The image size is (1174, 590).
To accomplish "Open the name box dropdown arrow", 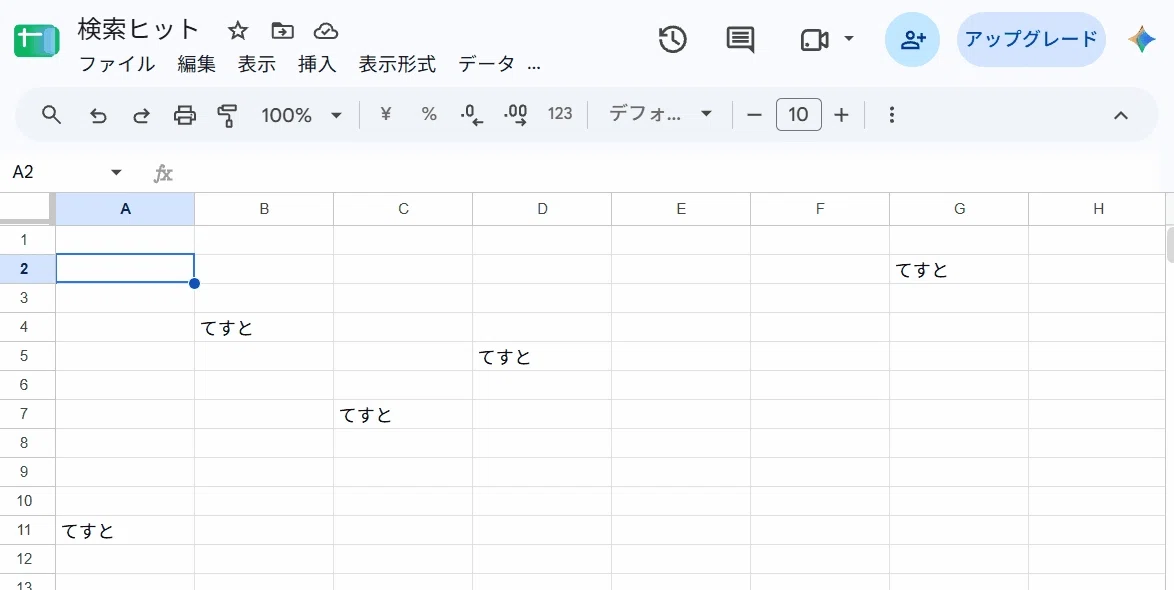I will coord(116,172).
